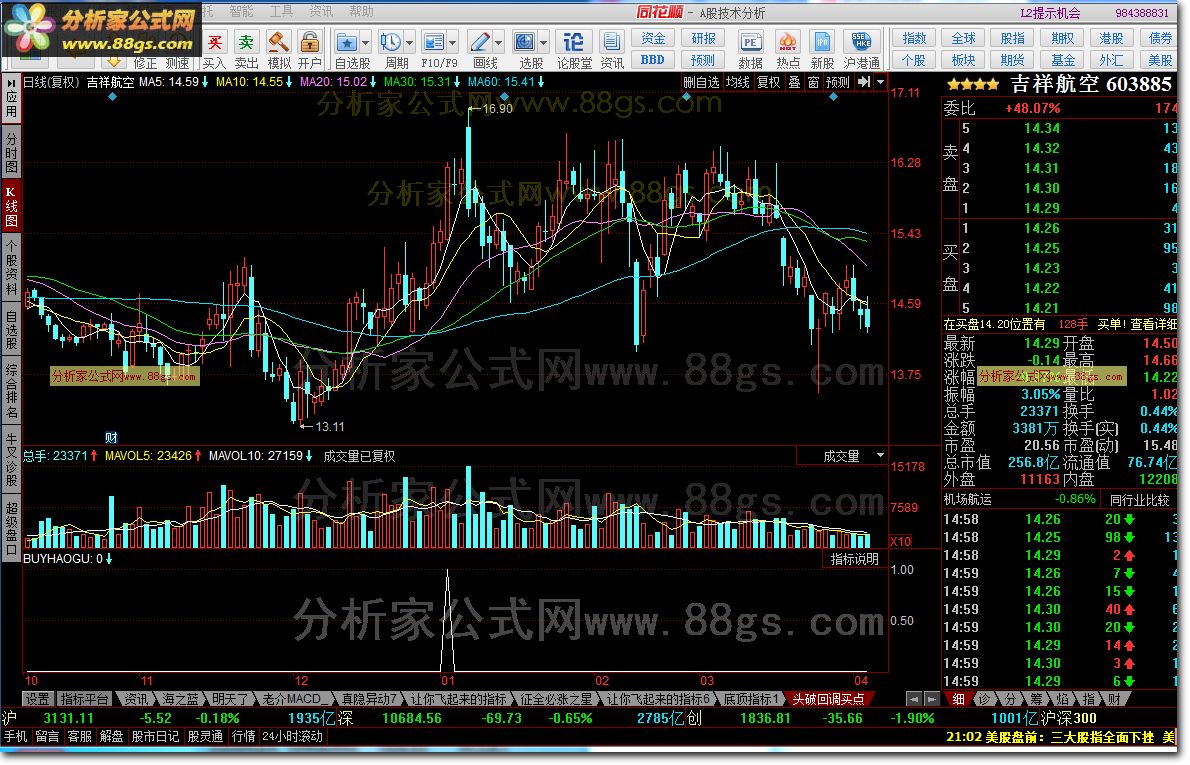Open 超级盘口 in left sidebar

[11, 527]
